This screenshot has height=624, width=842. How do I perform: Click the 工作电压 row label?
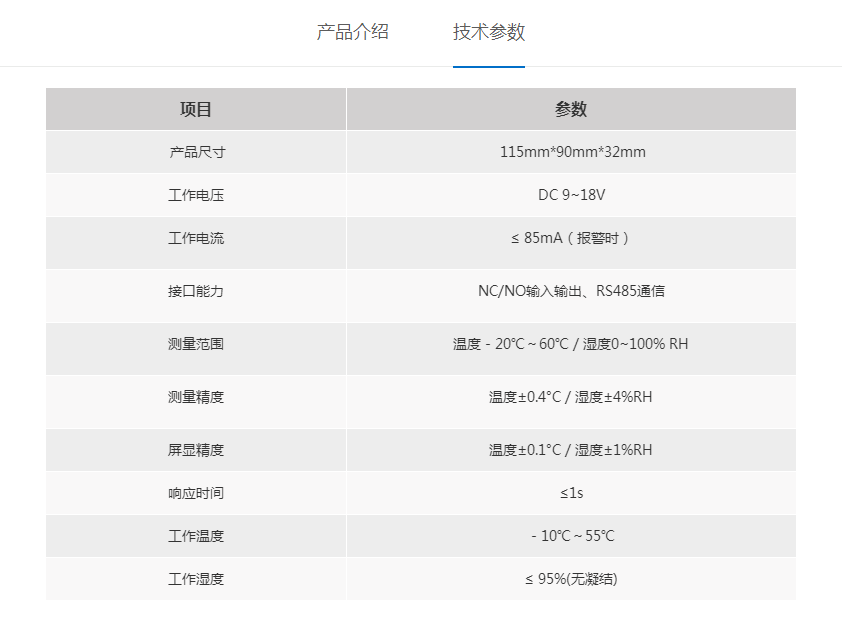(196, 195)
